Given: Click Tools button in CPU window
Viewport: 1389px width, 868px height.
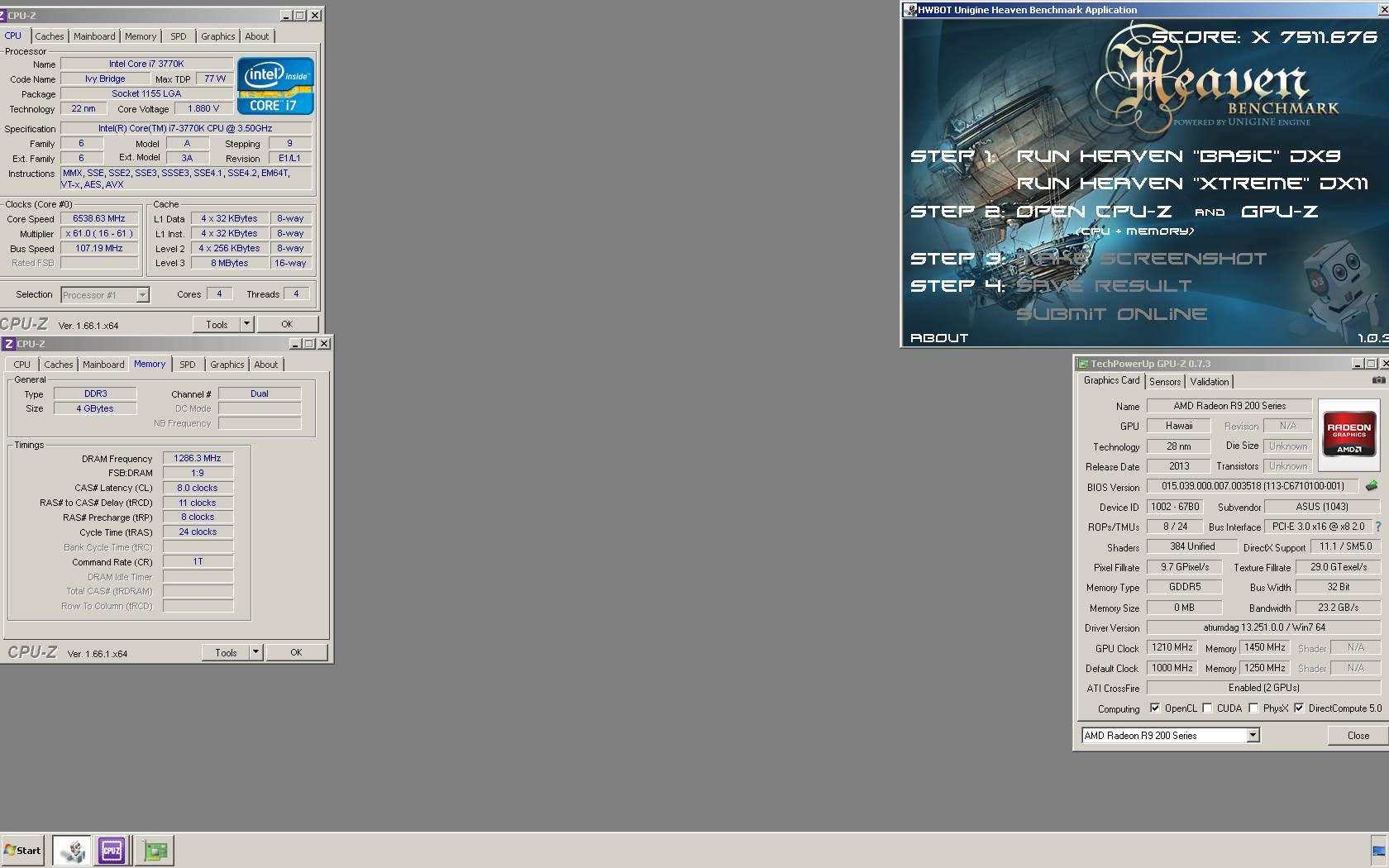Looking at the screenshot, I should click(x=217, y=324).
